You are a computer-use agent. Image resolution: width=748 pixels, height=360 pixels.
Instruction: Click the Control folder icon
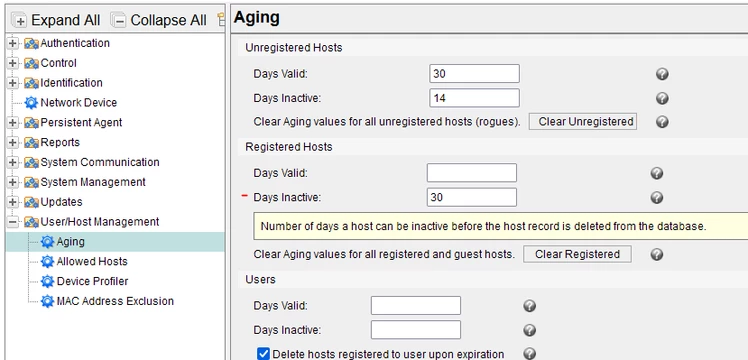click(x=31, y=63)
